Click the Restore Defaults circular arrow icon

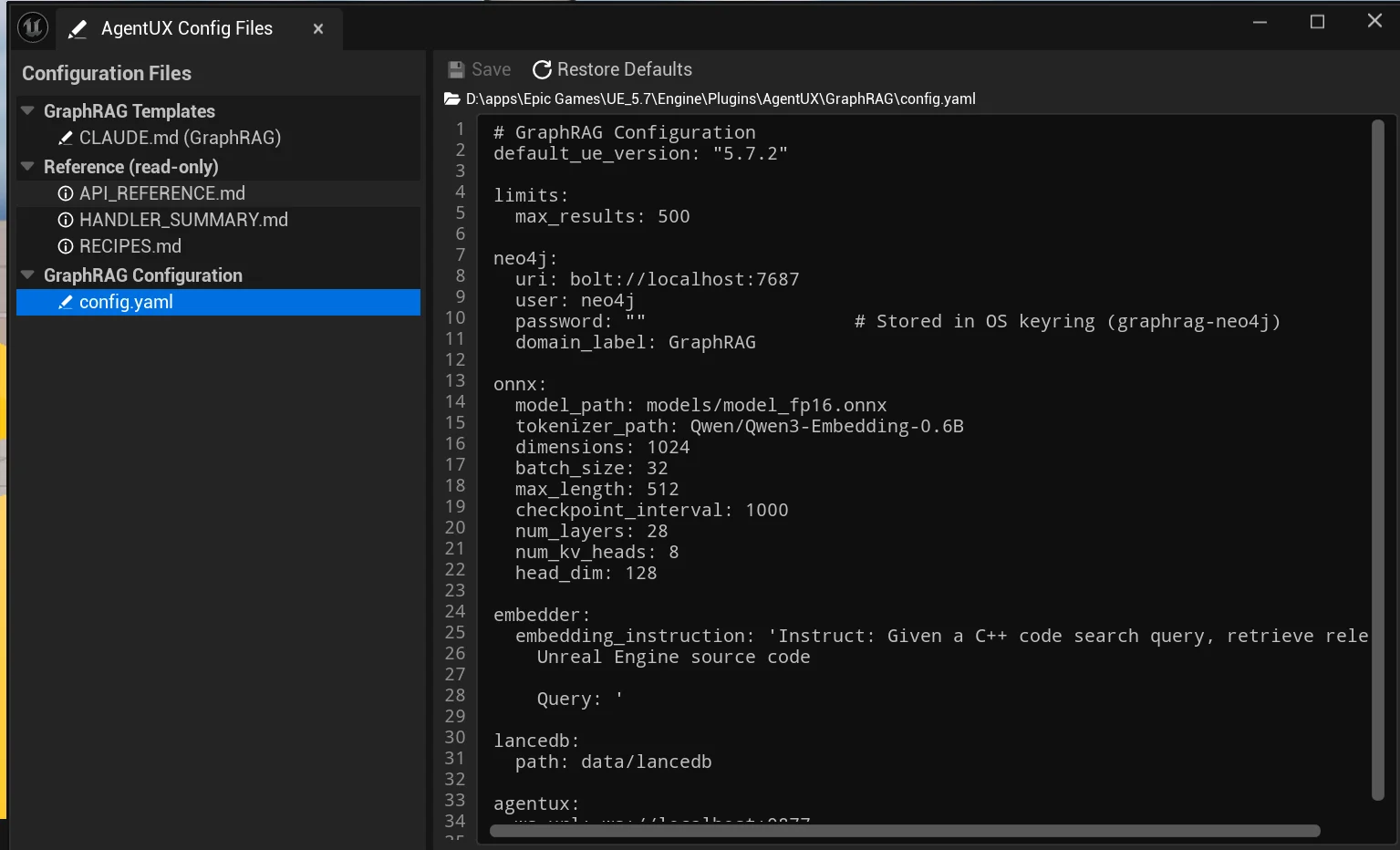point(542,69)
